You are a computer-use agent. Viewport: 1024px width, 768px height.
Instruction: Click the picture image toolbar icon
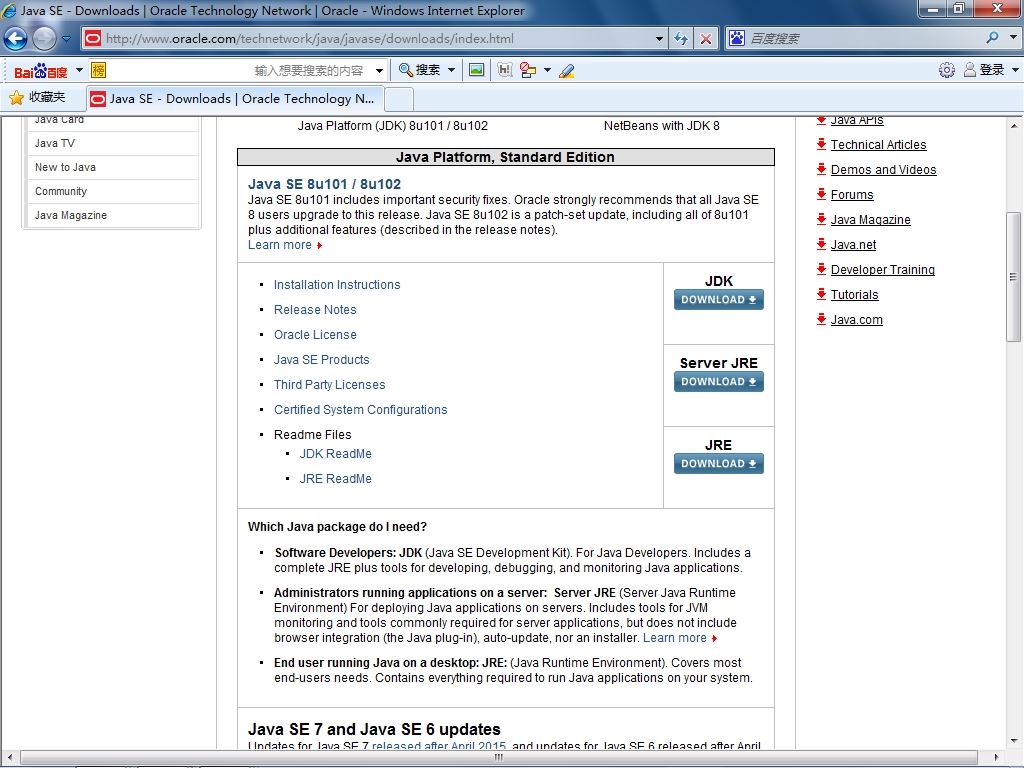[x=477, y=70]
